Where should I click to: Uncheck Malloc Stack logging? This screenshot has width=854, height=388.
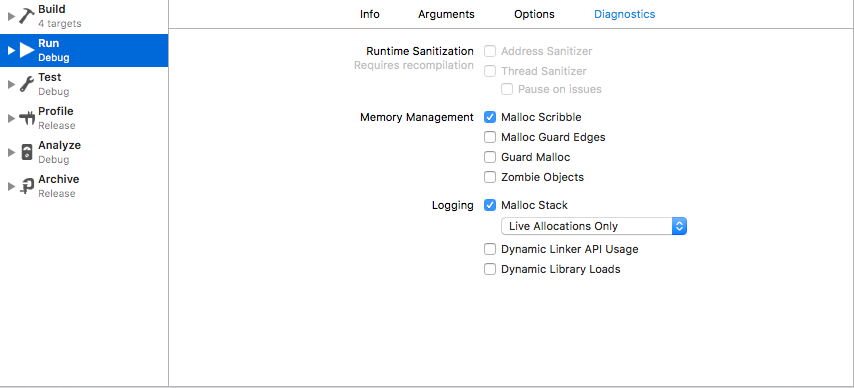490,205
